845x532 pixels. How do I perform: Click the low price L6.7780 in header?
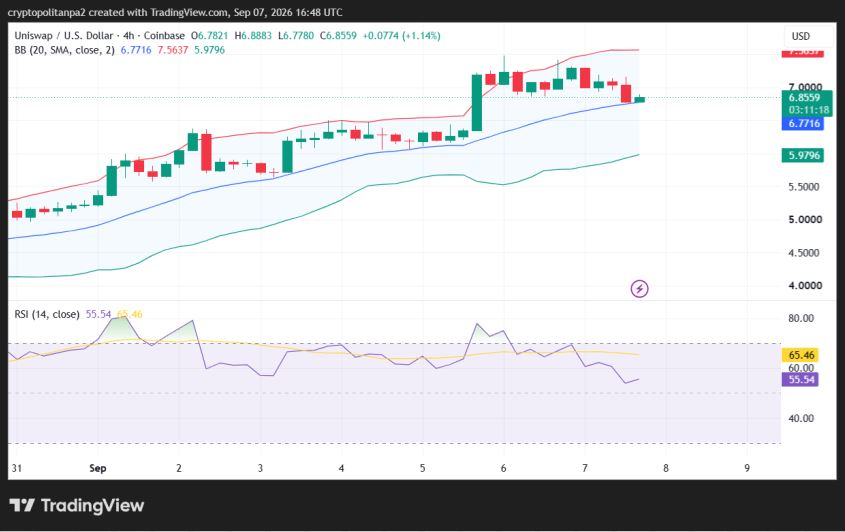pos(296,36)
